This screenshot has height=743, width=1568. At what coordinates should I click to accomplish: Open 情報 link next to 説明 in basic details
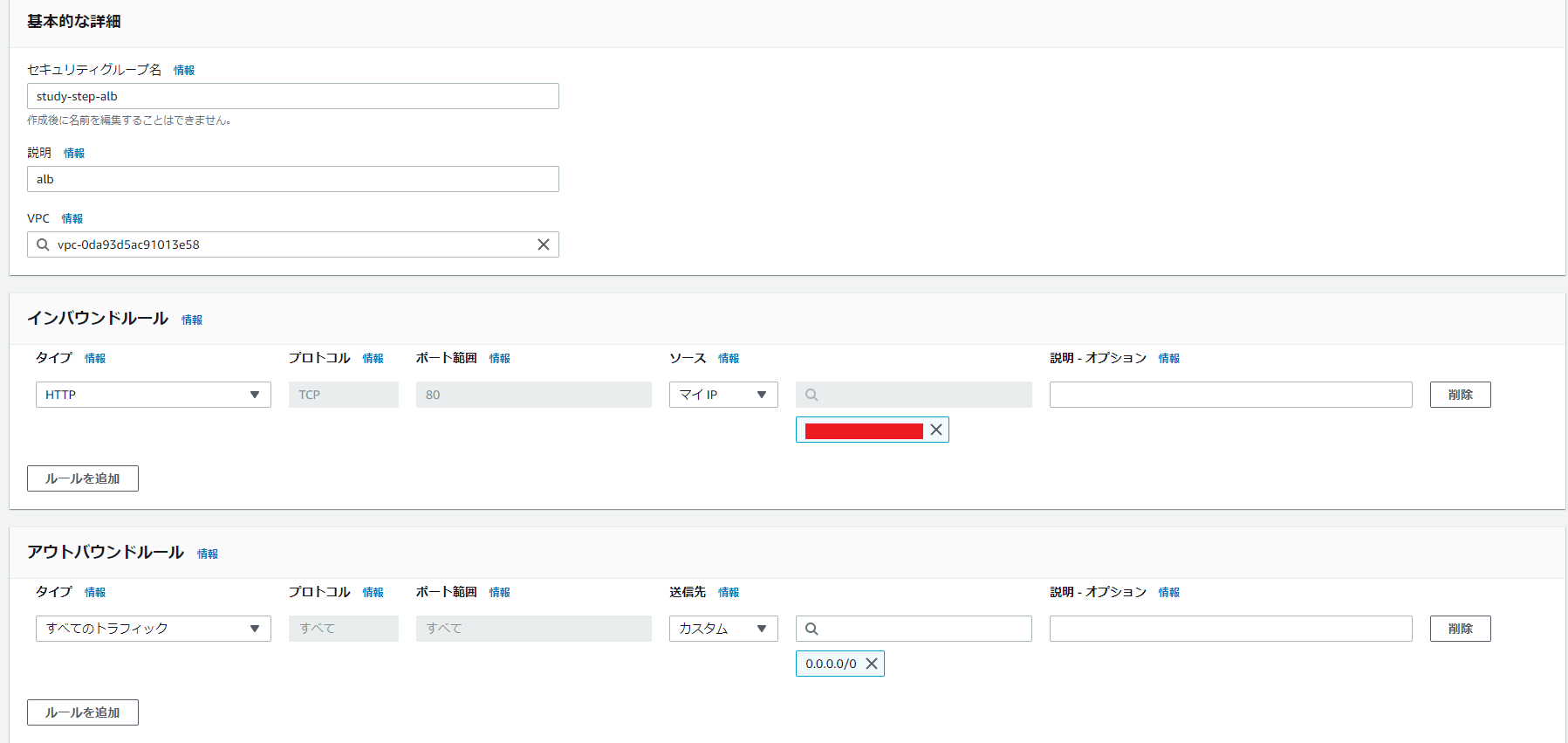(x=74, y=153)
